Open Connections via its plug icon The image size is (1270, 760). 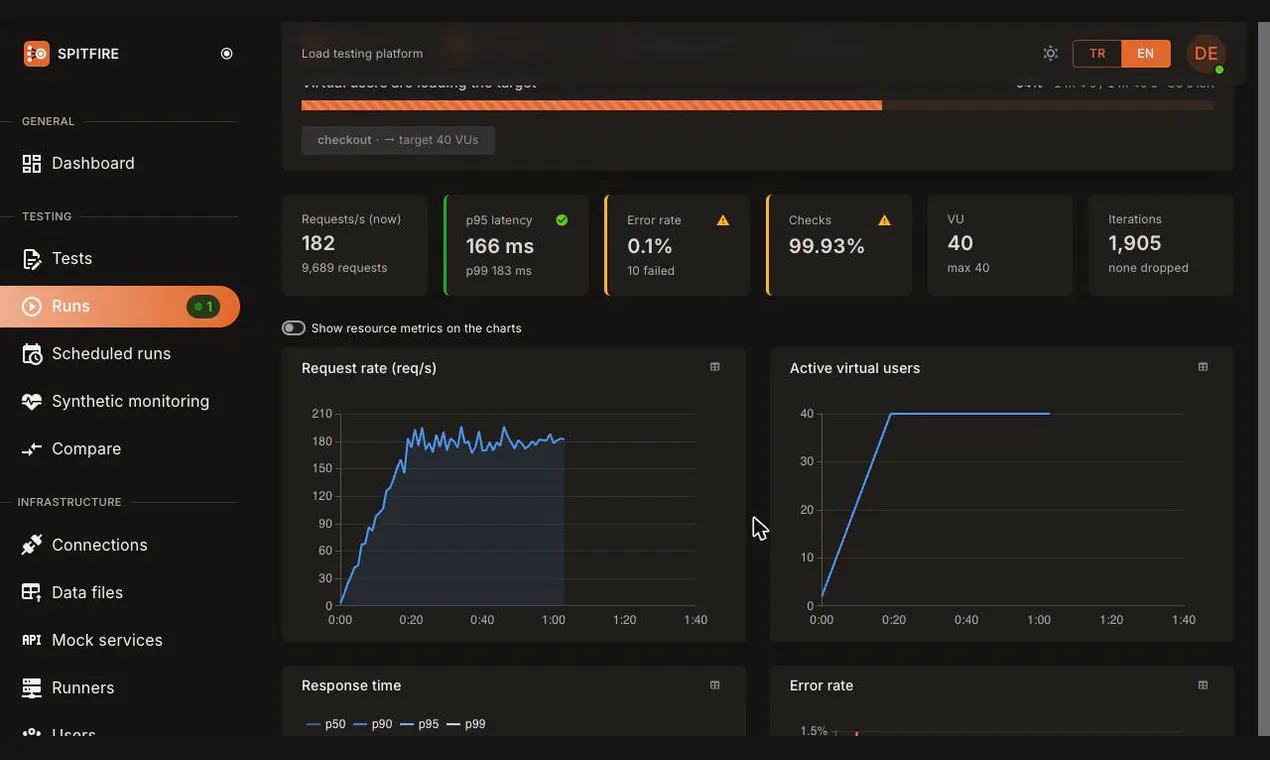(x=32, y=545)
